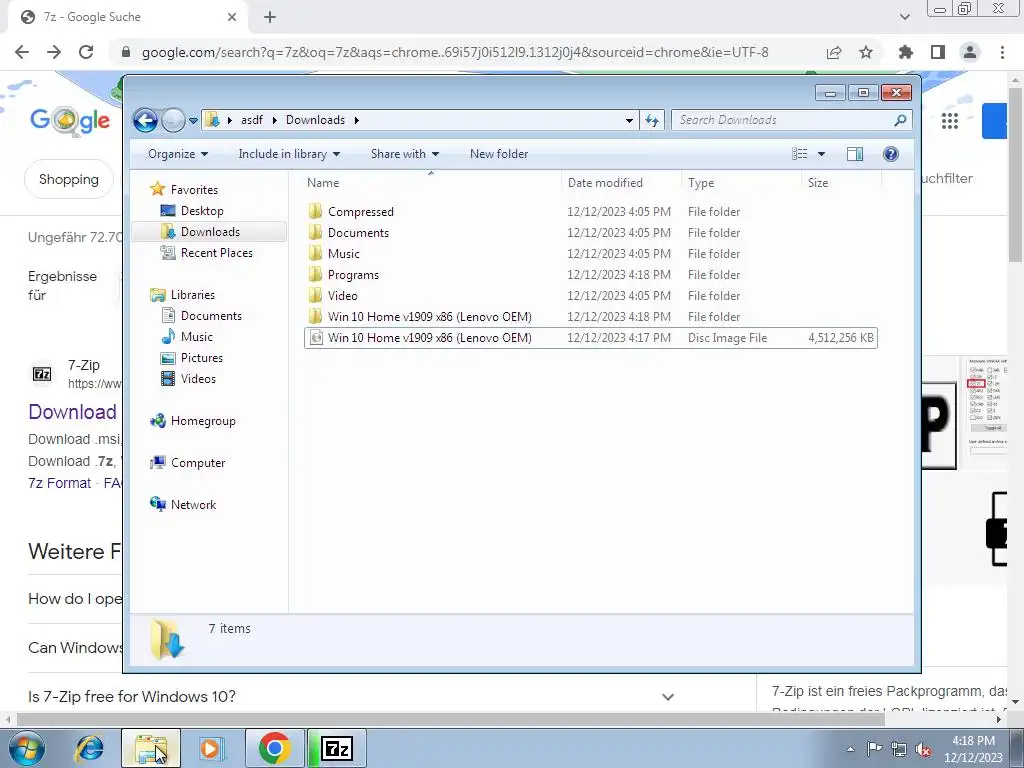Share this page icon in Chrome
1024x768 pixels.
tap(834, 52)
